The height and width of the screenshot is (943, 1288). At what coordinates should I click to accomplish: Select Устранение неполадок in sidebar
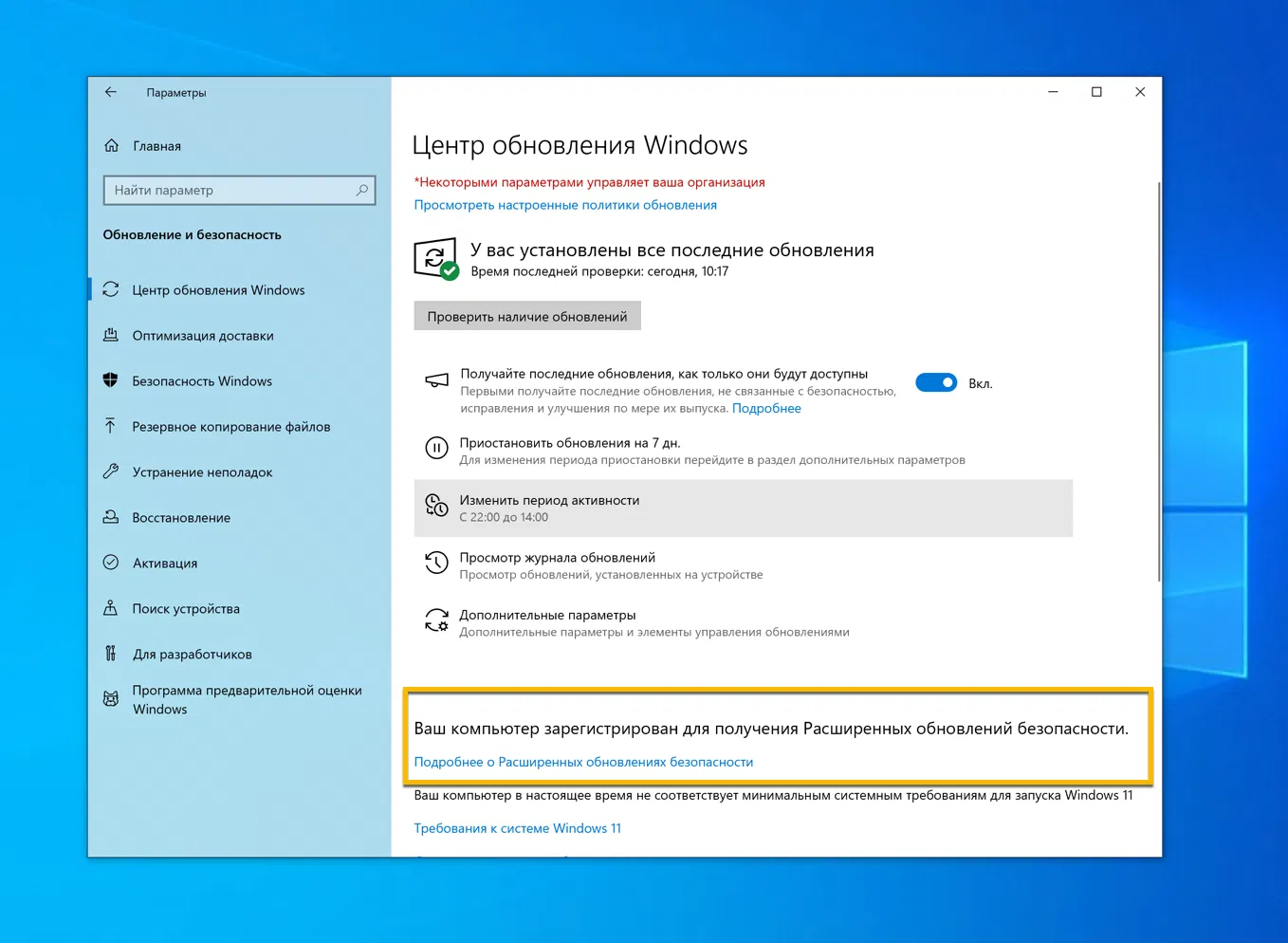click(202, 472)
